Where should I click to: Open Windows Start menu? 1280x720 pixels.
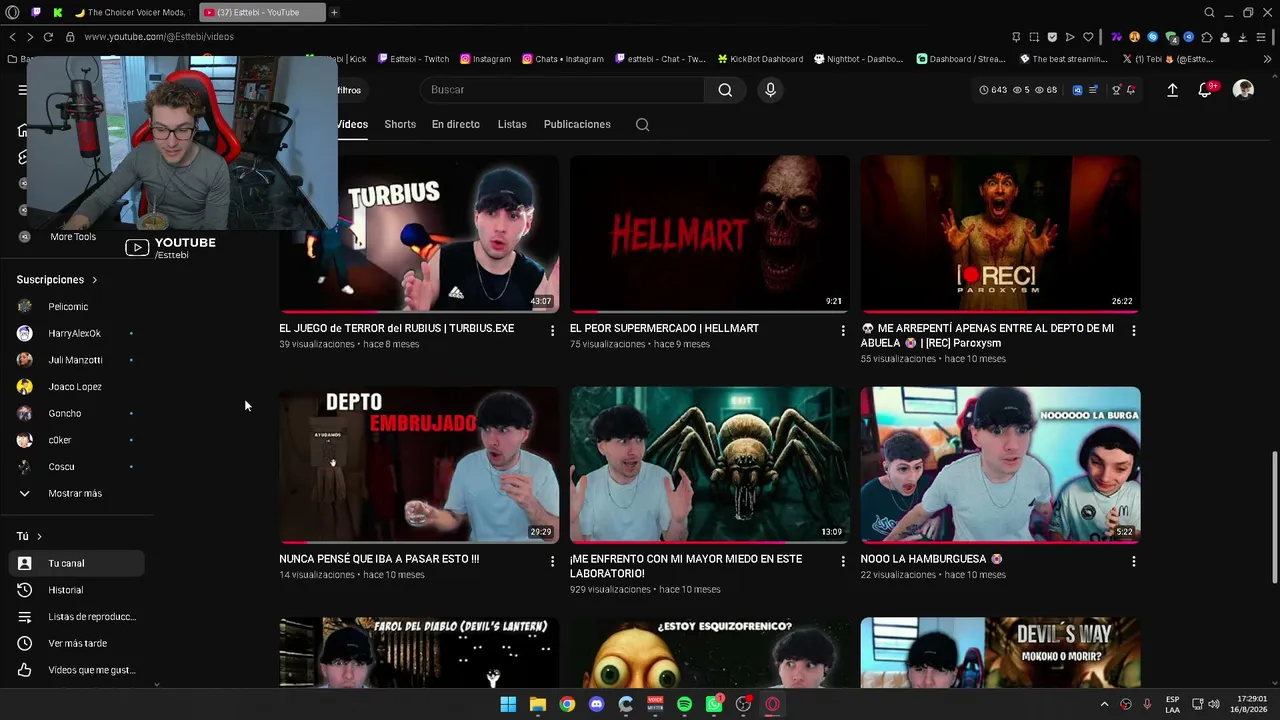pos(508,704)
